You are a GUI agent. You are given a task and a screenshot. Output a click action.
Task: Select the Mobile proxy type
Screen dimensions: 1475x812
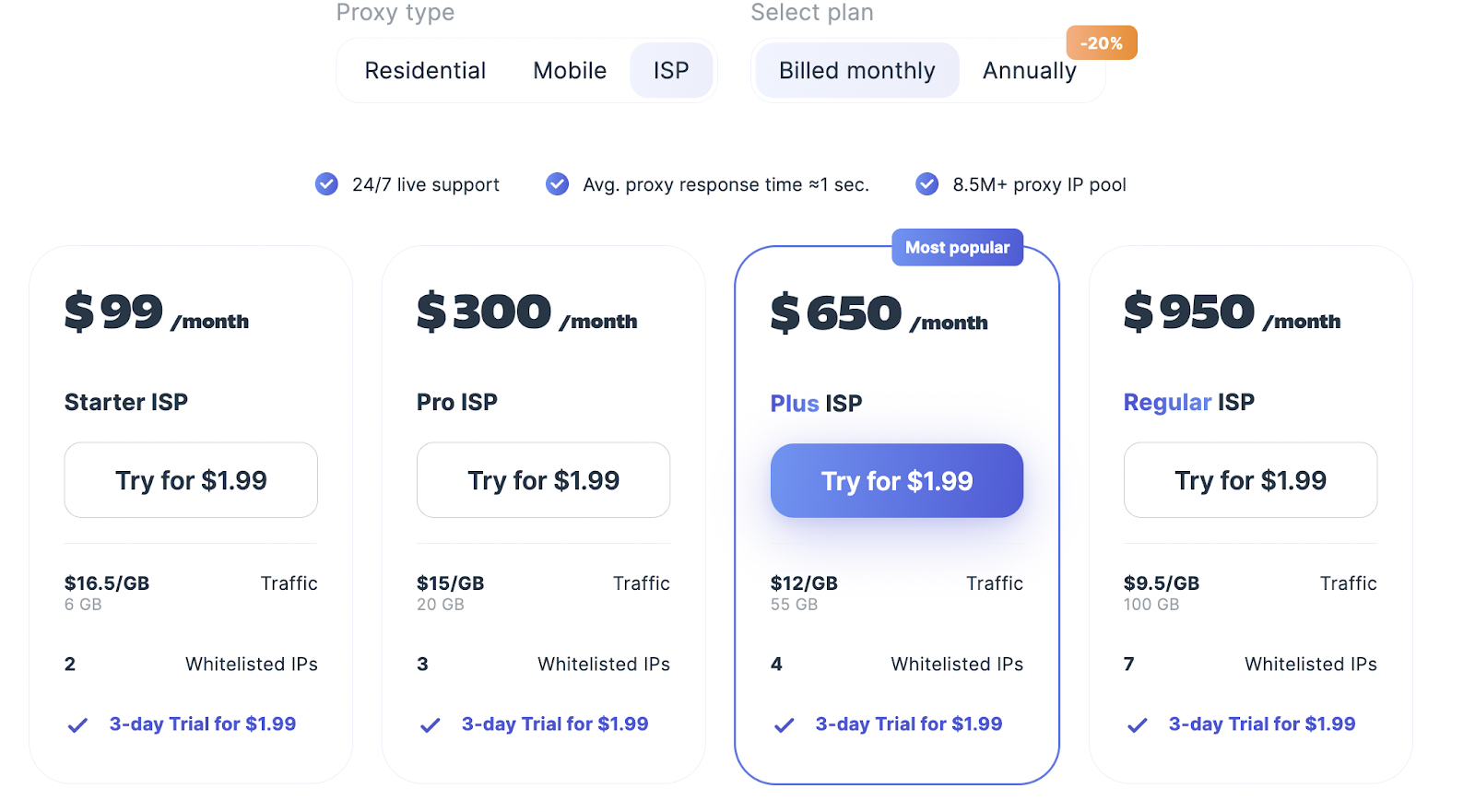pyautogui.click(x=570, y=71)
